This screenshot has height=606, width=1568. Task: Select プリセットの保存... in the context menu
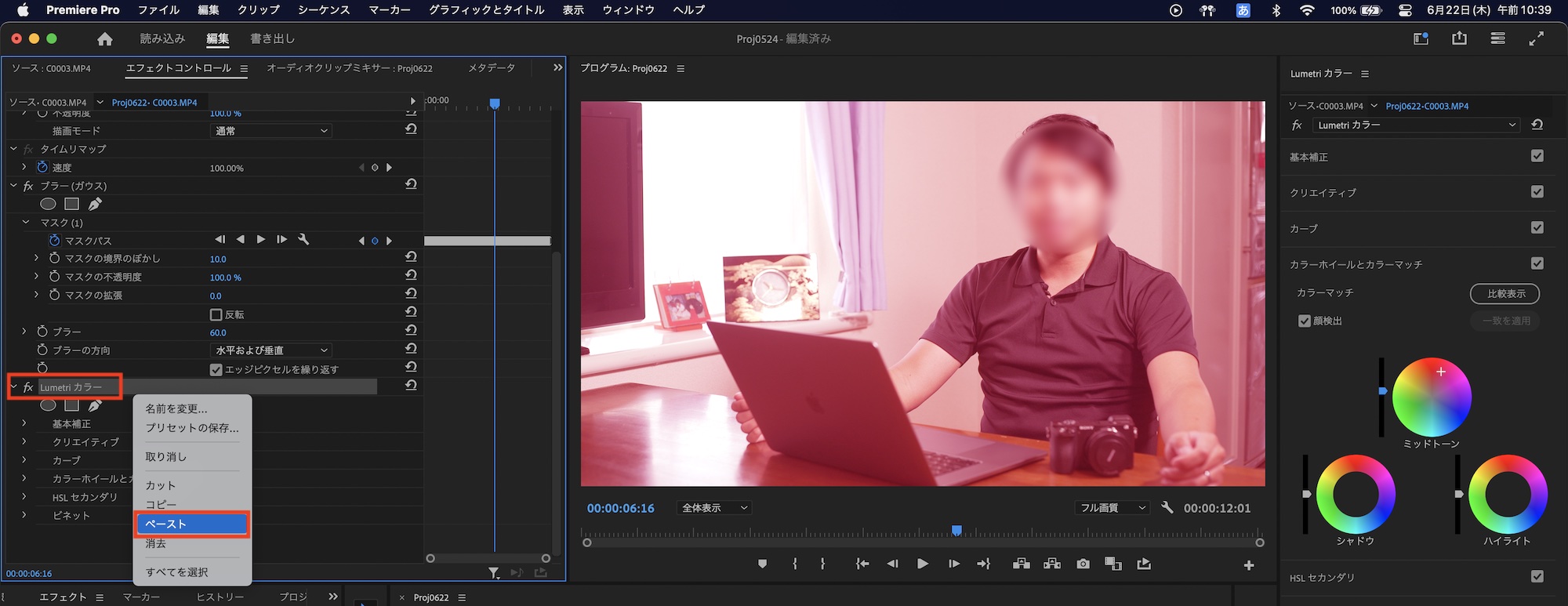pos(192,428)
